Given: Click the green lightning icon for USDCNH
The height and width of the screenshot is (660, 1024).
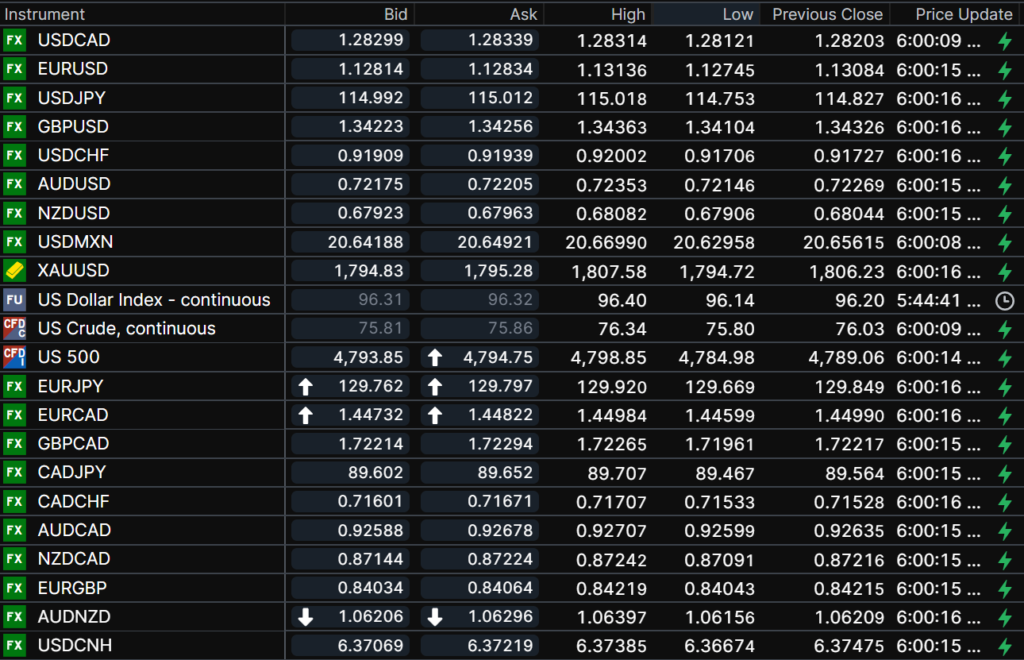Looking at the screenshot, I should click(x=1005, y=646).
